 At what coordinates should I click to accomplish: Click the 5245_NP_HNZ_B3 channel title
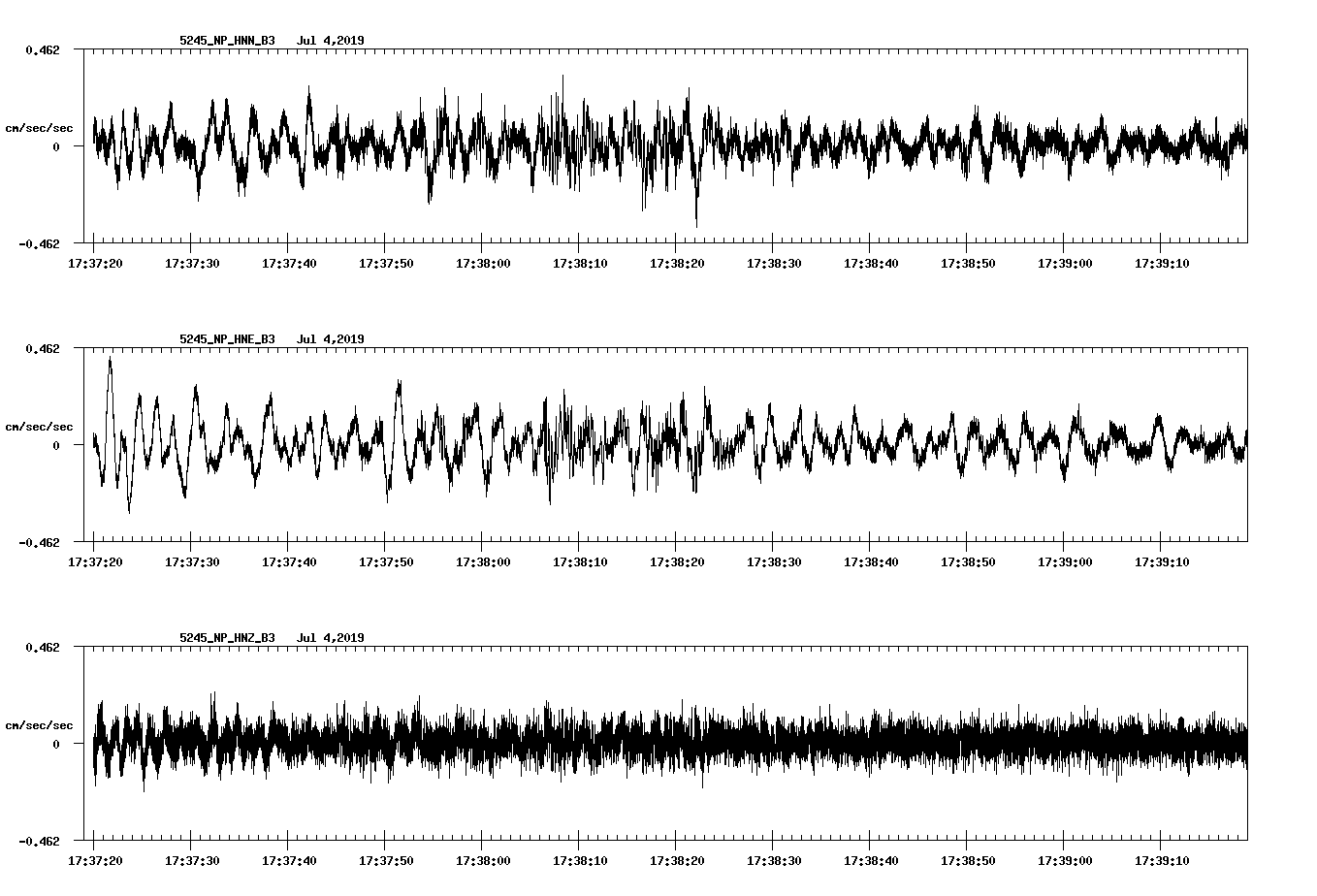coord(227,638)
